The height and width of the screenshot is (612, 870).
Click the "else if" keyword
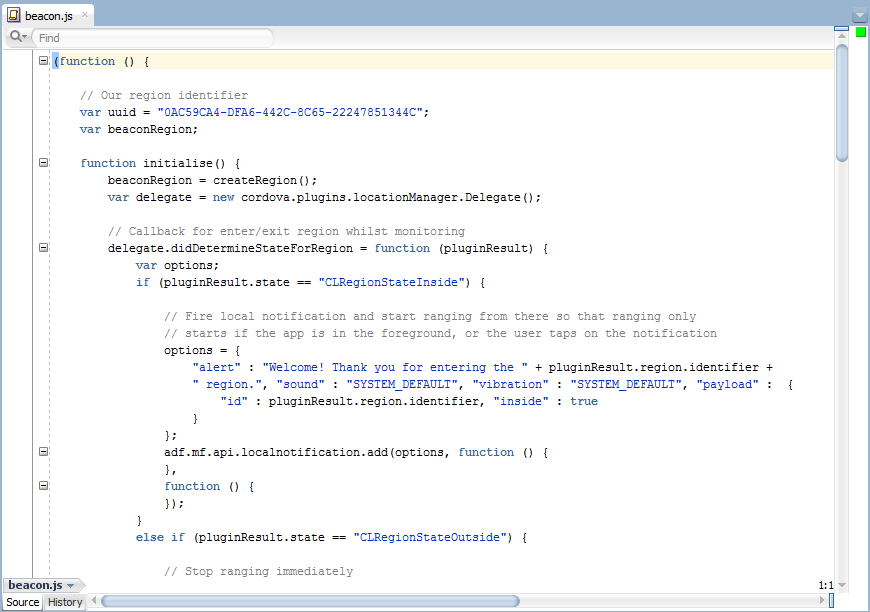coord(160,537)
